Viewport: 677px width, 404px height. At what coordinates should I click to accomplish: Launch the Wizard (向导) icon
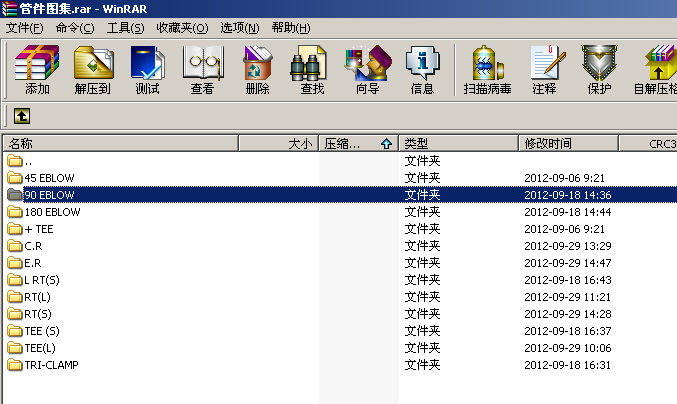pos(368,63)
